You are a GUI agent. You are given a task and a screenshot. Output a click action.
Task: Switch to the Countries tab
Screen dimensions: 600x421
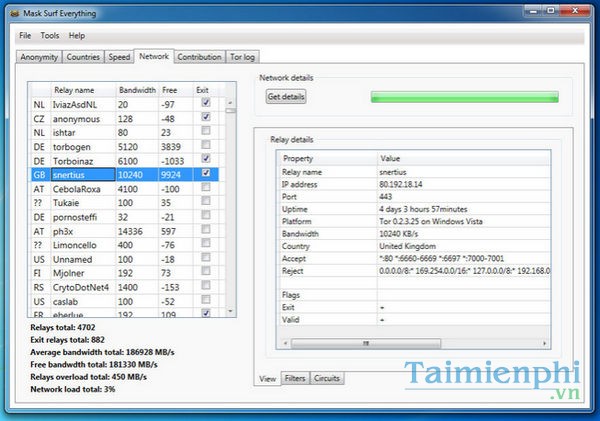(x=85, y=57)
